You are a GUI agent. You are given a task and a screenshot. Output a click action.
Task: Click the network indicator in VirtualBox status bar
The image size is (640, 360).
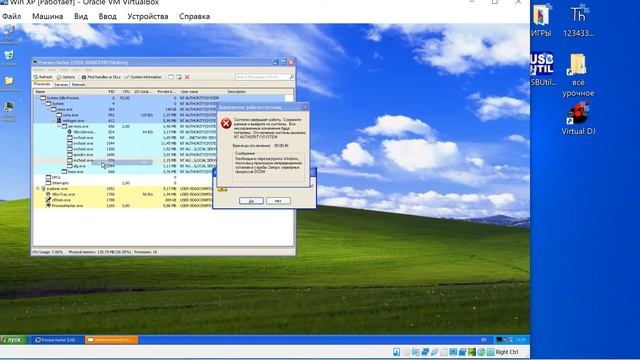425,352
